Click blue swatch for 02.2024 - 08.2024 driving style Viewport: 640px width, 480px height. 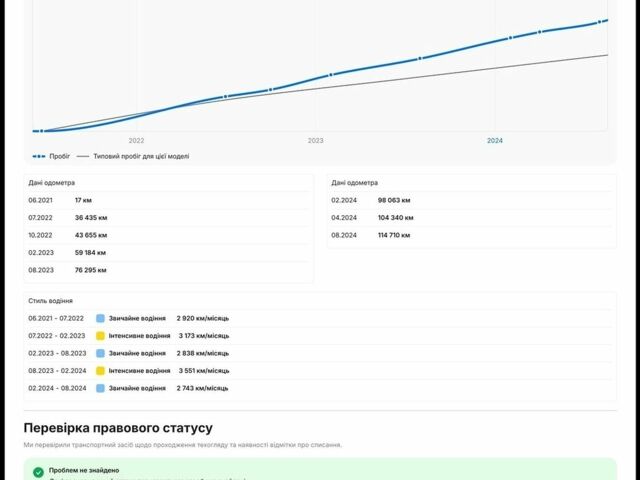100,389
